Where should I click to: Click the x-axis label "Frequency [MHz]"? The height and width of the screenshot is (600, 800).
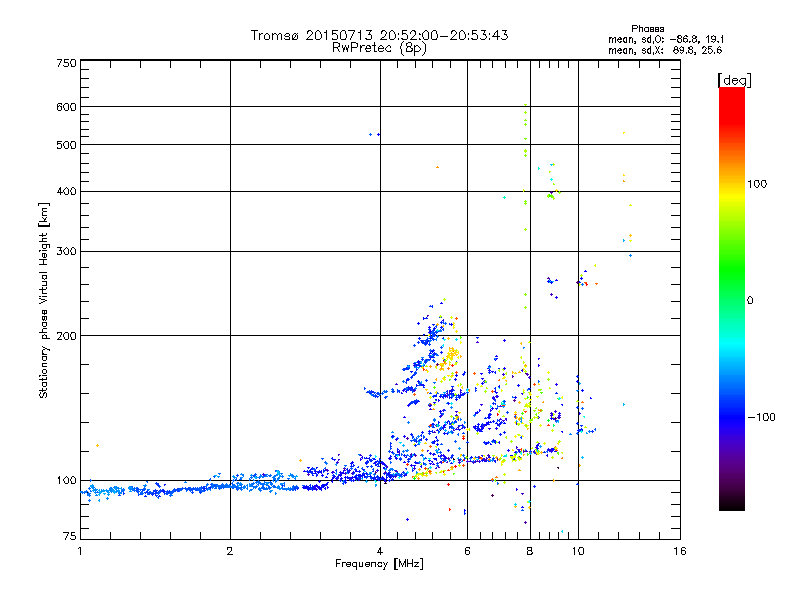(x=379, y=564)
